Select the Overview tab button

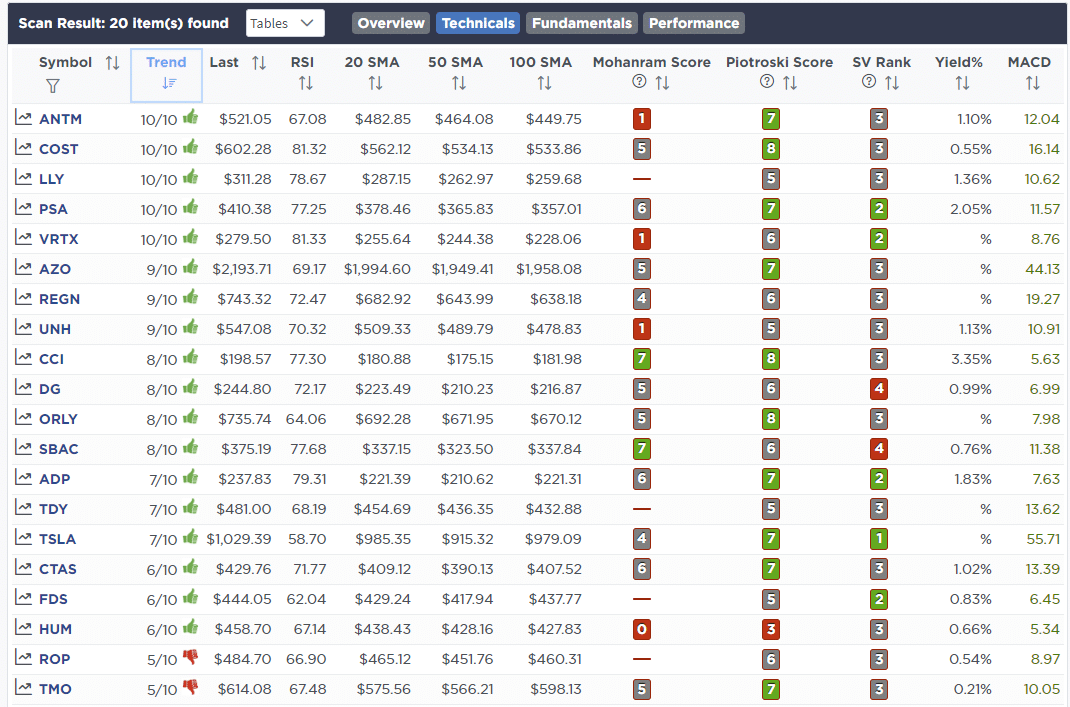(x=391, y=23)
